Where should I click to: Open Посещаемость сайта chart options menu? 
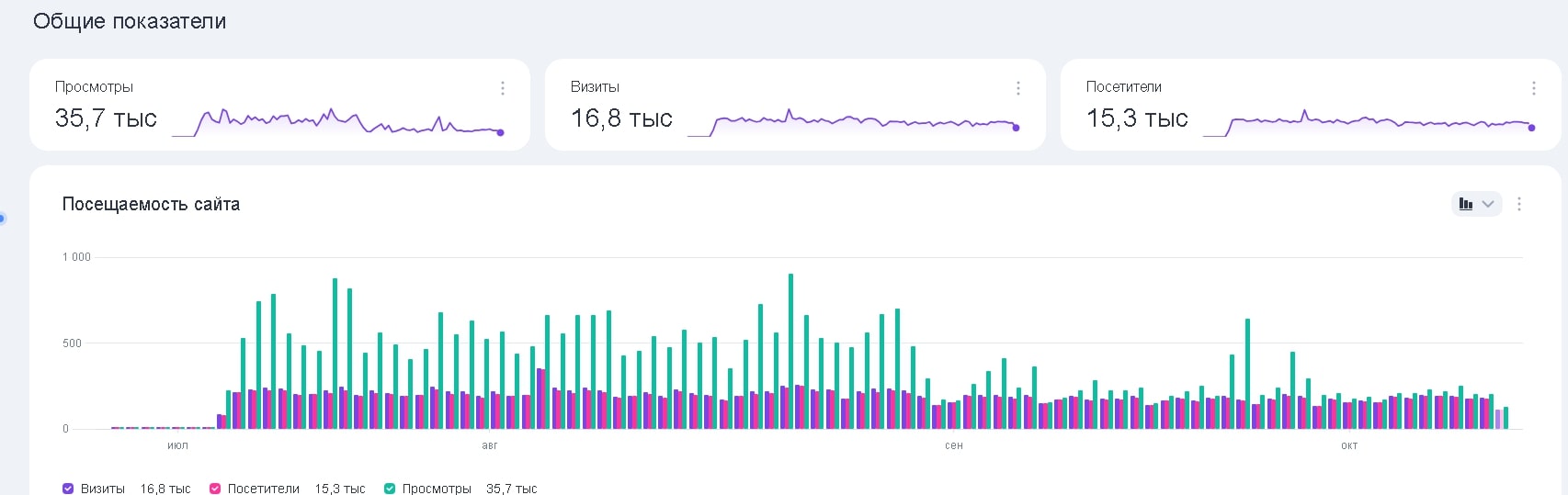(x=1518, y=204)
